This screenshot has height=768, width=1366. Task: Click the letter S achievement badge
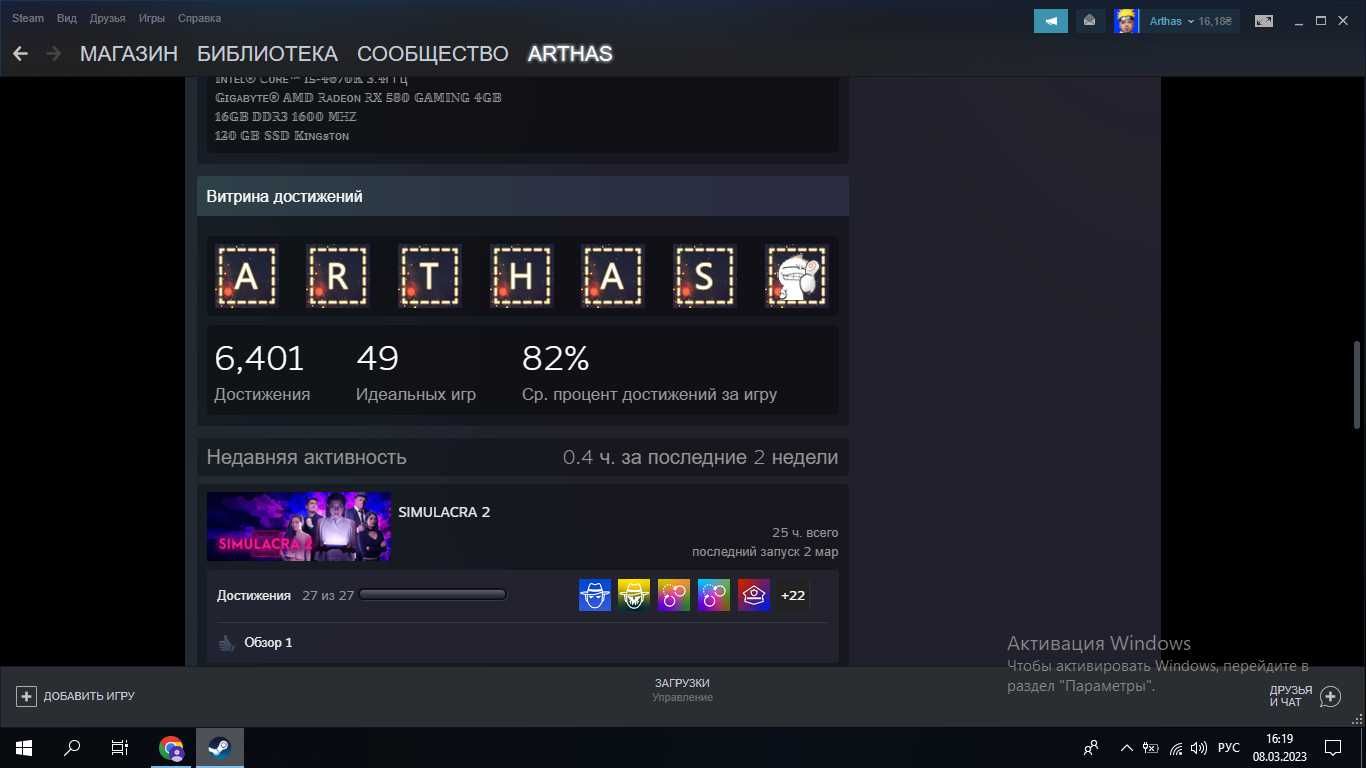click(704, 276)
